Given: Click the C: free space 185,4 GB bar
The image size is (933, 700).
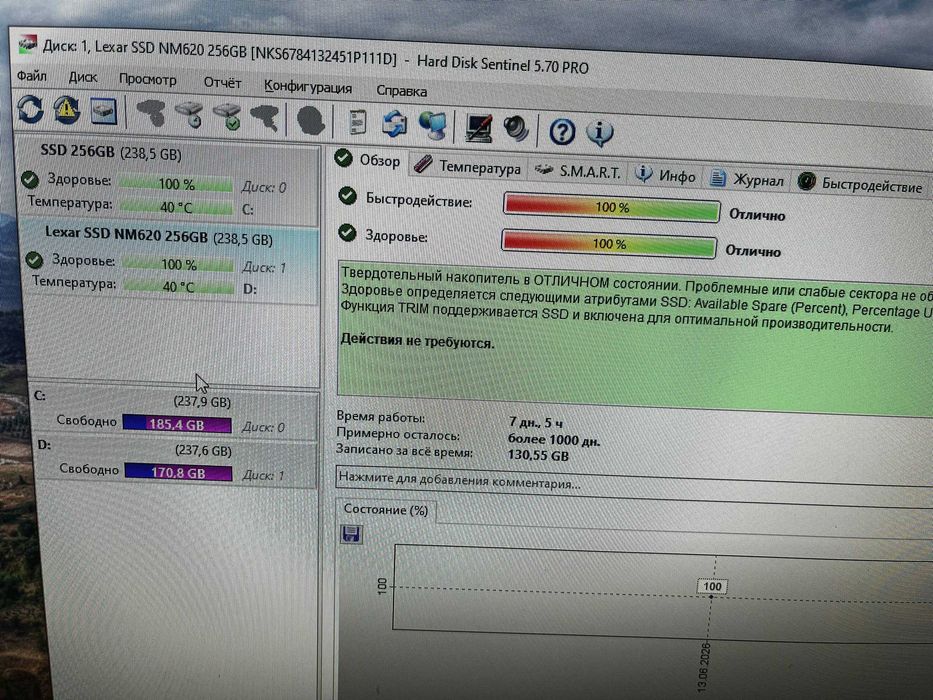Looking at the screenshot, I should (x=177, y=424).
